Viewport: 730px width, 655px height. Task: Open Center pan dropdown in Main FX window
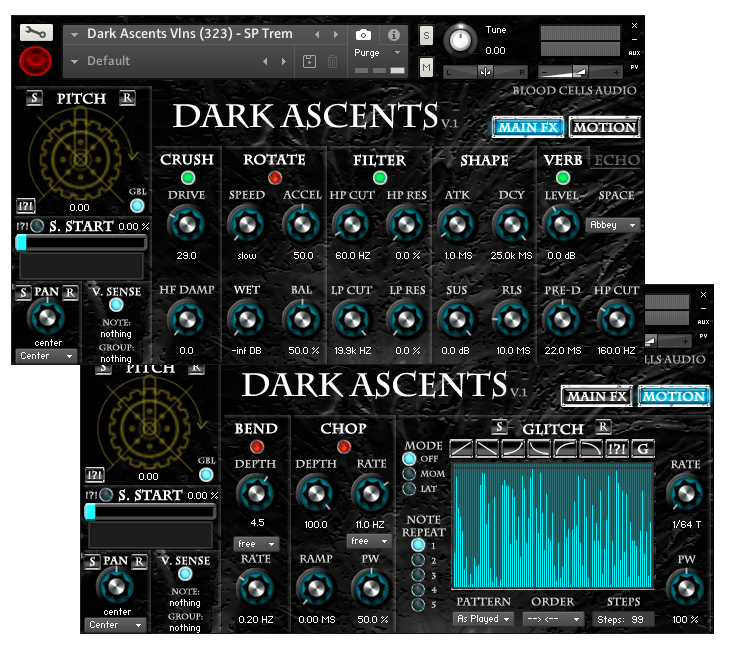click(46, 356)
